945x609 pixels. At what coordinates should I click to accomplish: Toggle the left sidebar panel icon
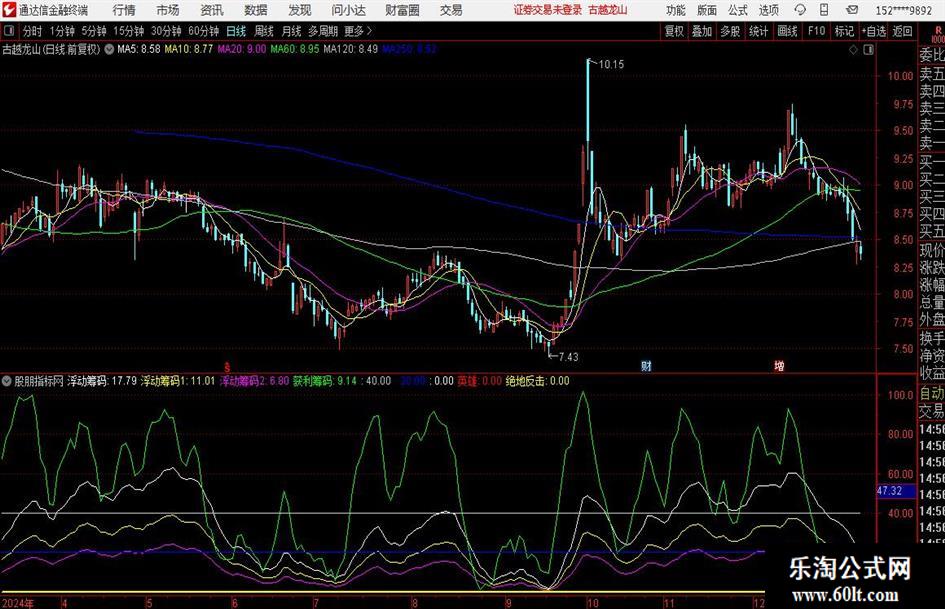[9, 31]
